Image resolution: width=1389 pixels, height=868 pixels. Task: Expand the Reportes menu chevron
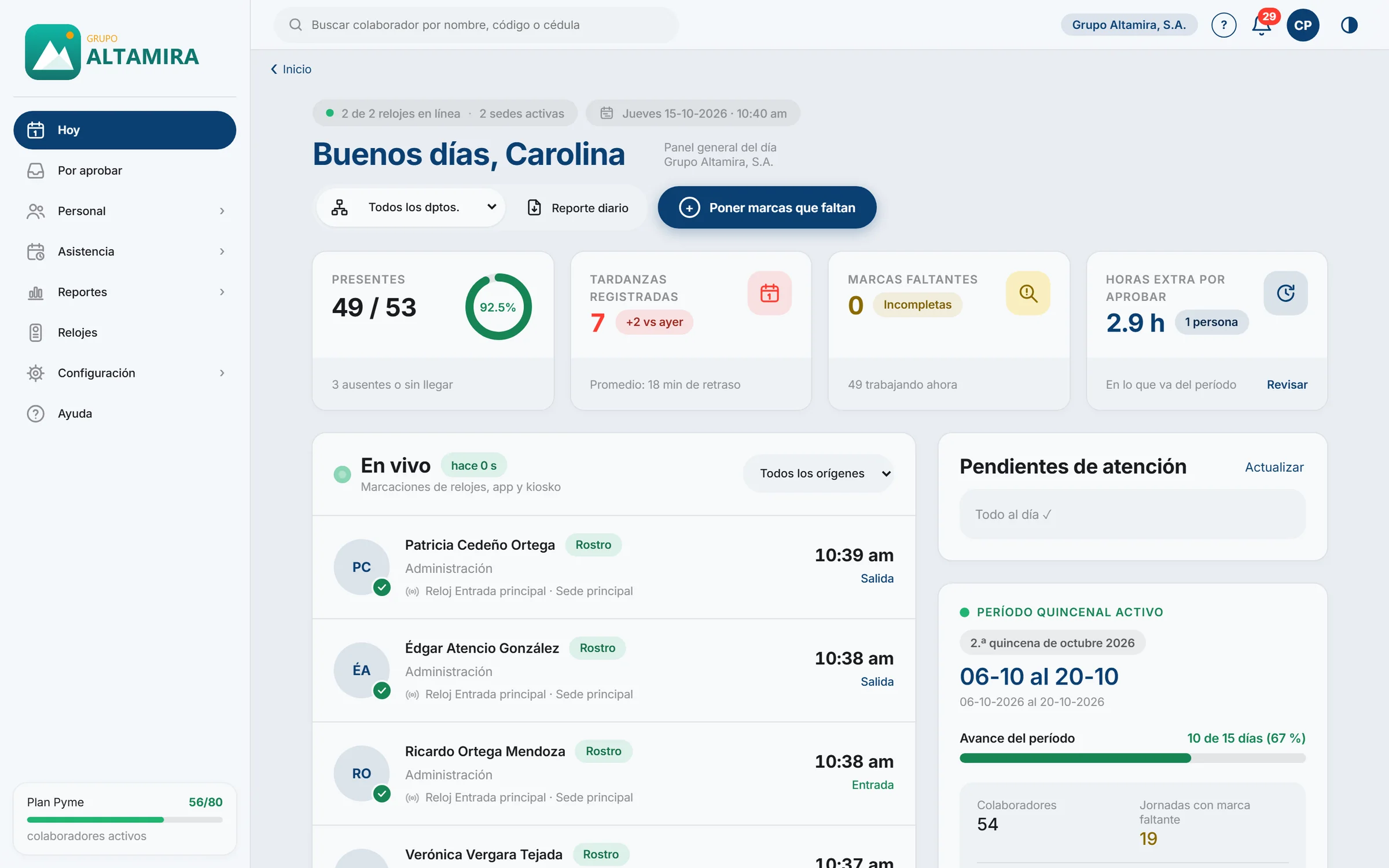[x=222, y=292]
